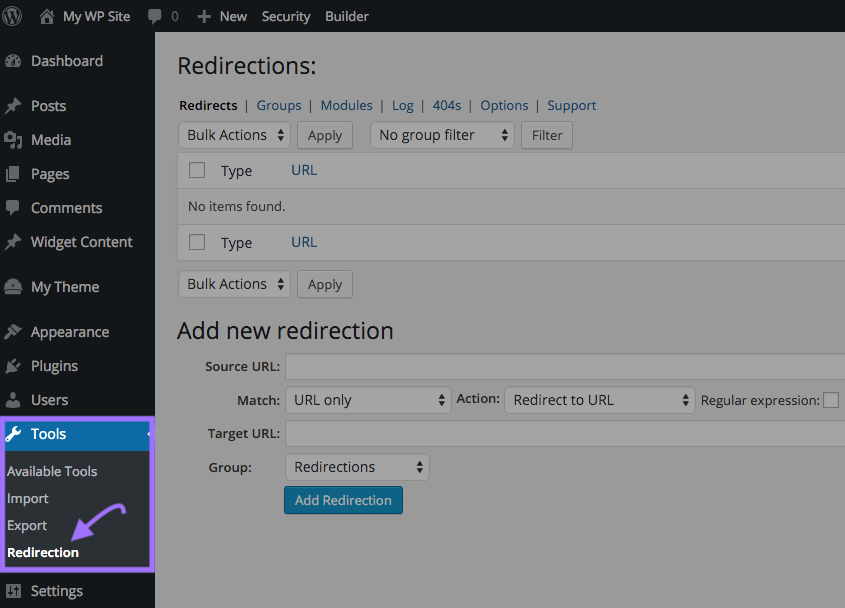Click the Add Redirection button
The image size is (845, 608).
[x=343, y=500]
